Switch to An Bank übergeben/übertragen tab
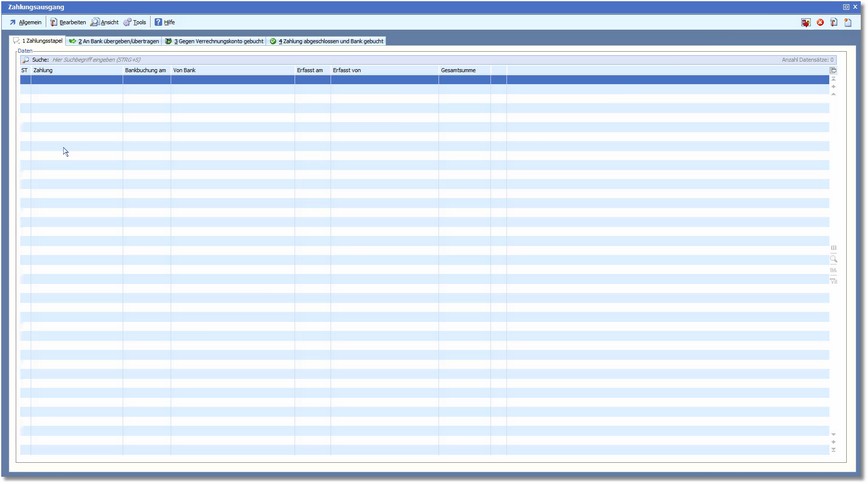 (114, 41)
